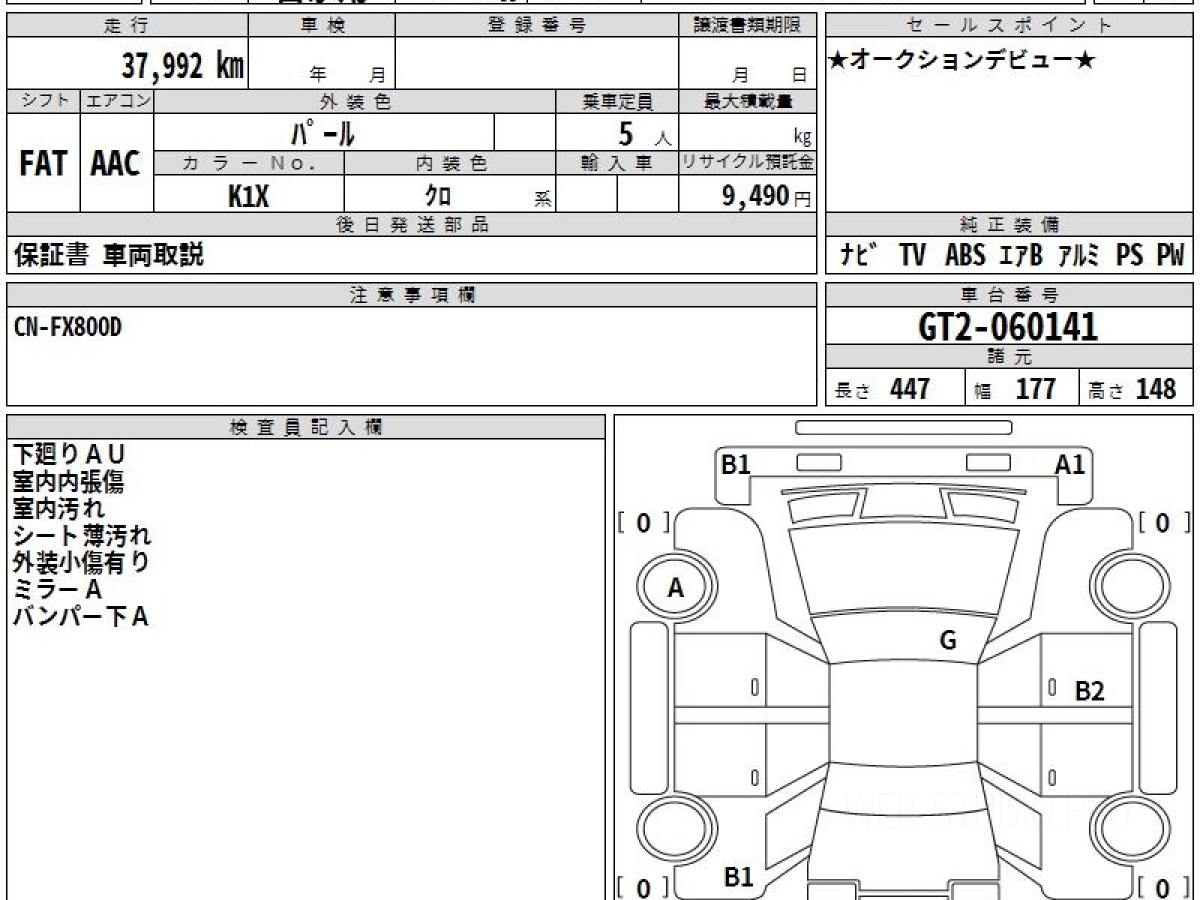Viewport: 1200px width, 900px height.
Task: Click the ABS equipment item
Action: [965, 256]
